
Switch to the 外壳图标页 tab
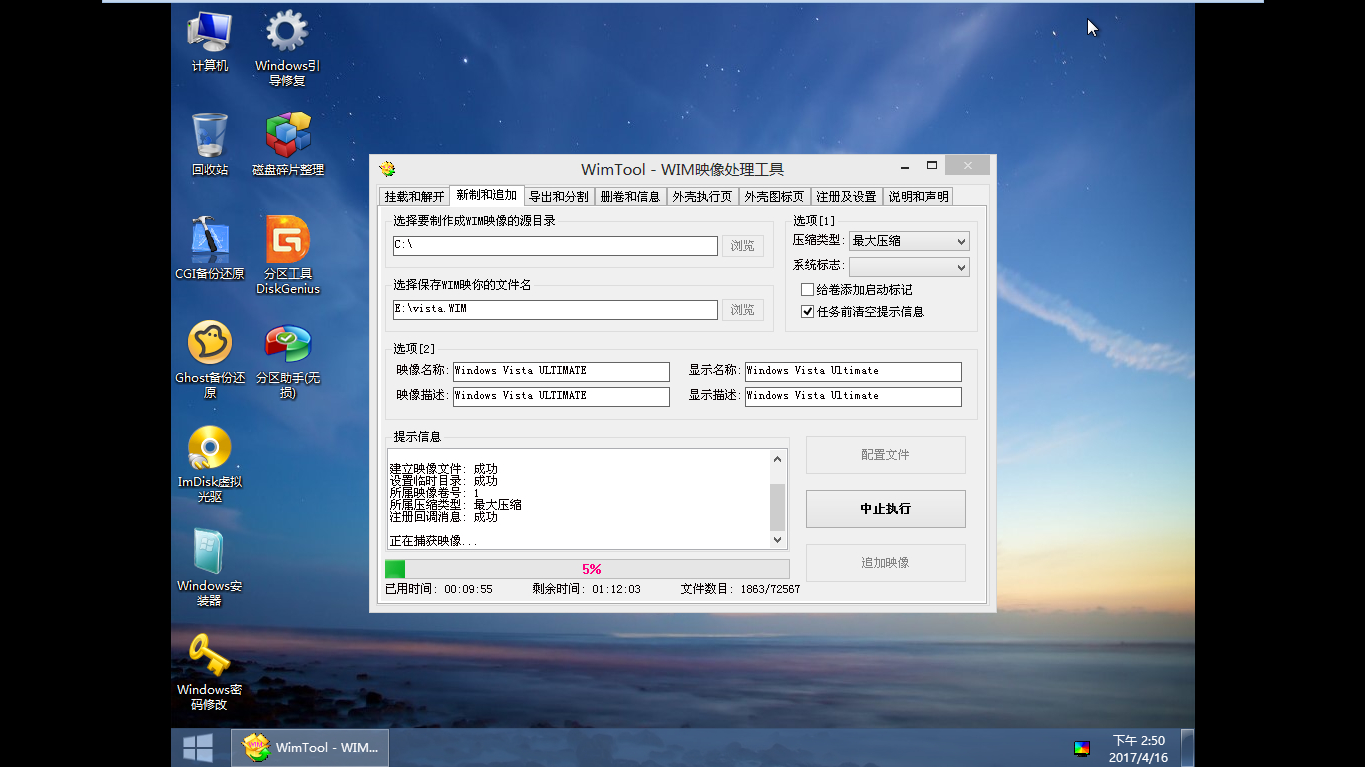[x=775, y=197]
